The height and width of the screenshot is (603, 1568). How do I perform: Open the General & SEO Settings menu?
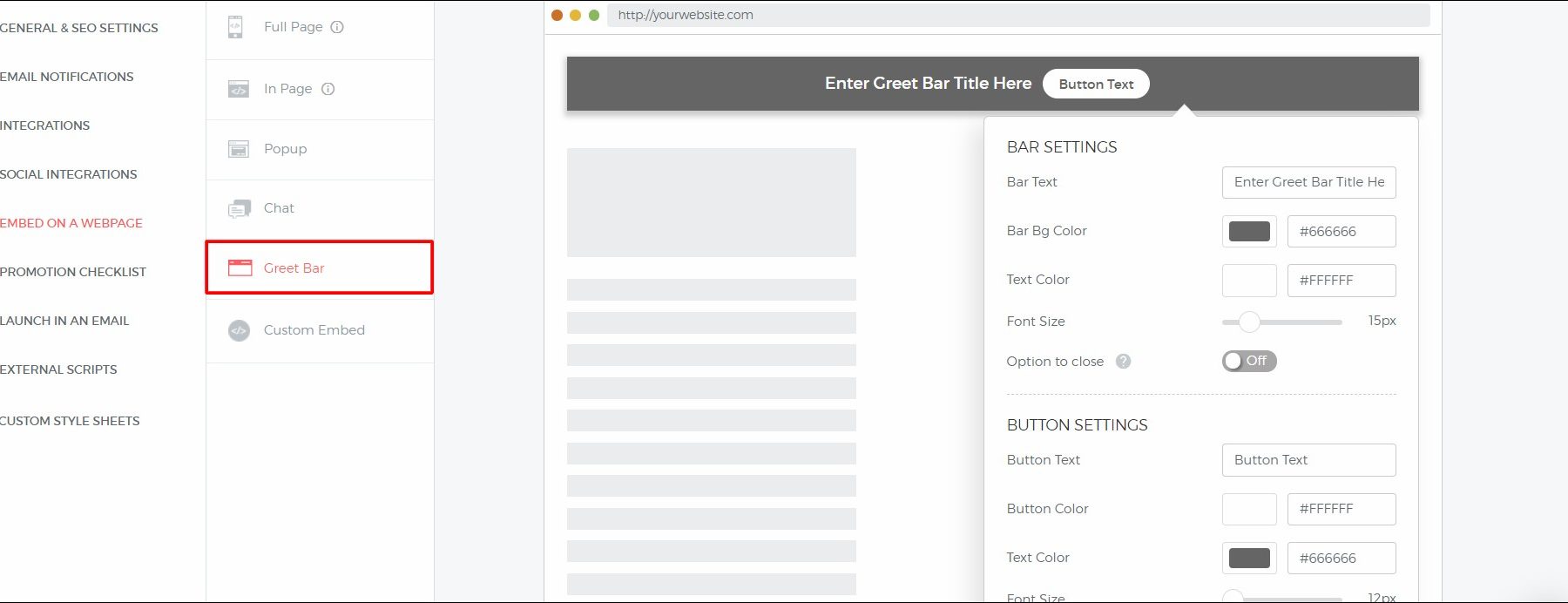[x=78, y=28]
